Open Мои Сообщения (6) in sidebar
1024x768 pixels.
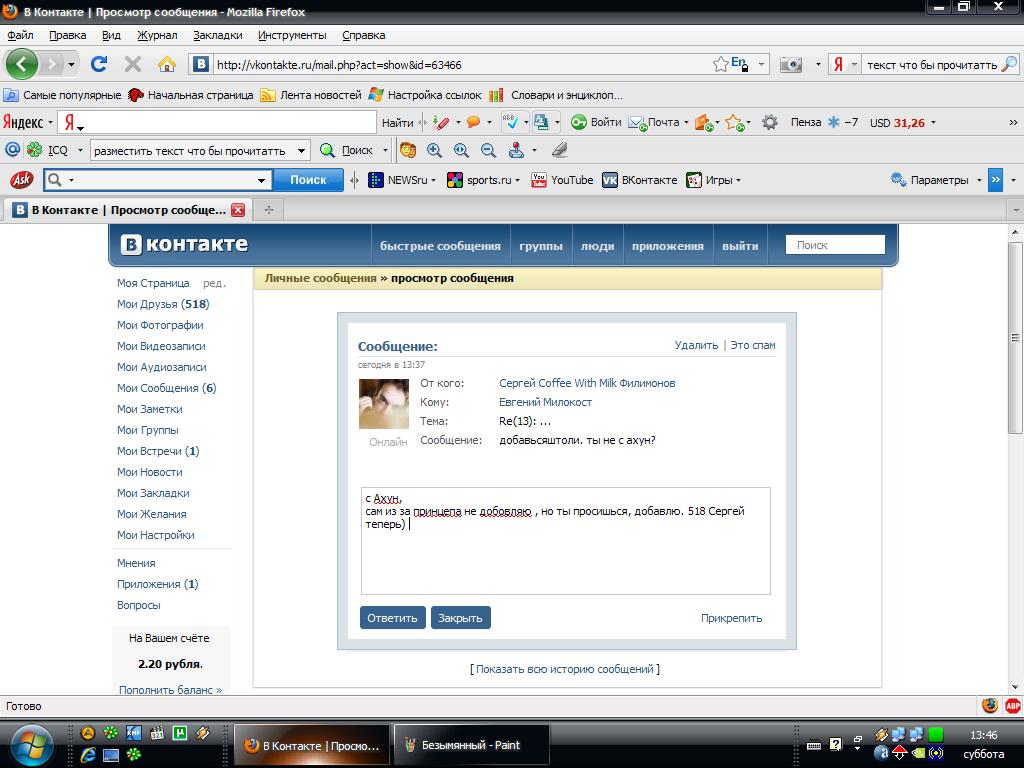pyautogui.click(x=167, y=388)
